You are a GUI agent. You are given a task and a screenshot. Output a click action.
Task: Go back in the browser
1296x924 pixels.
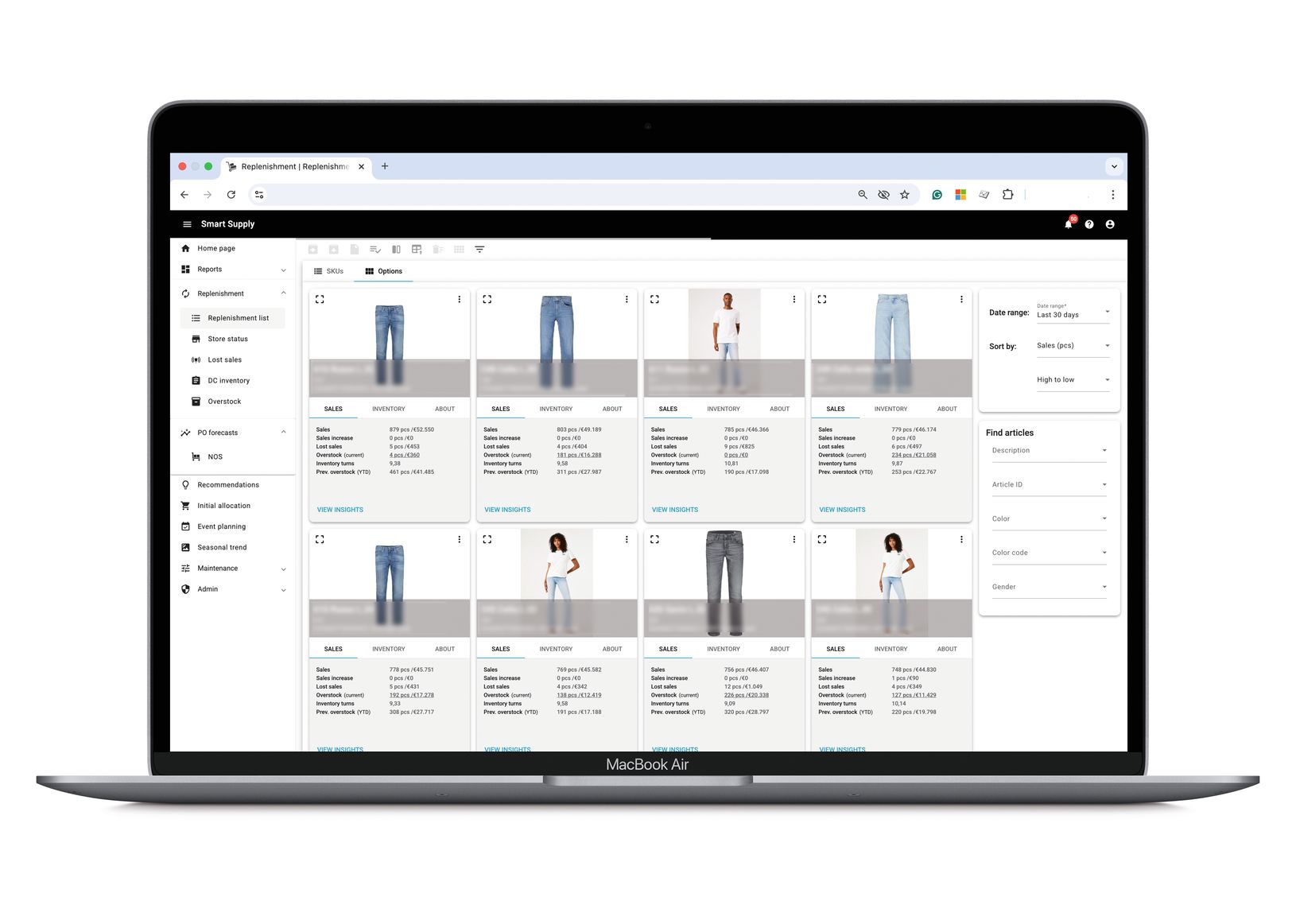pyautogui.click(x=184, y=195)
